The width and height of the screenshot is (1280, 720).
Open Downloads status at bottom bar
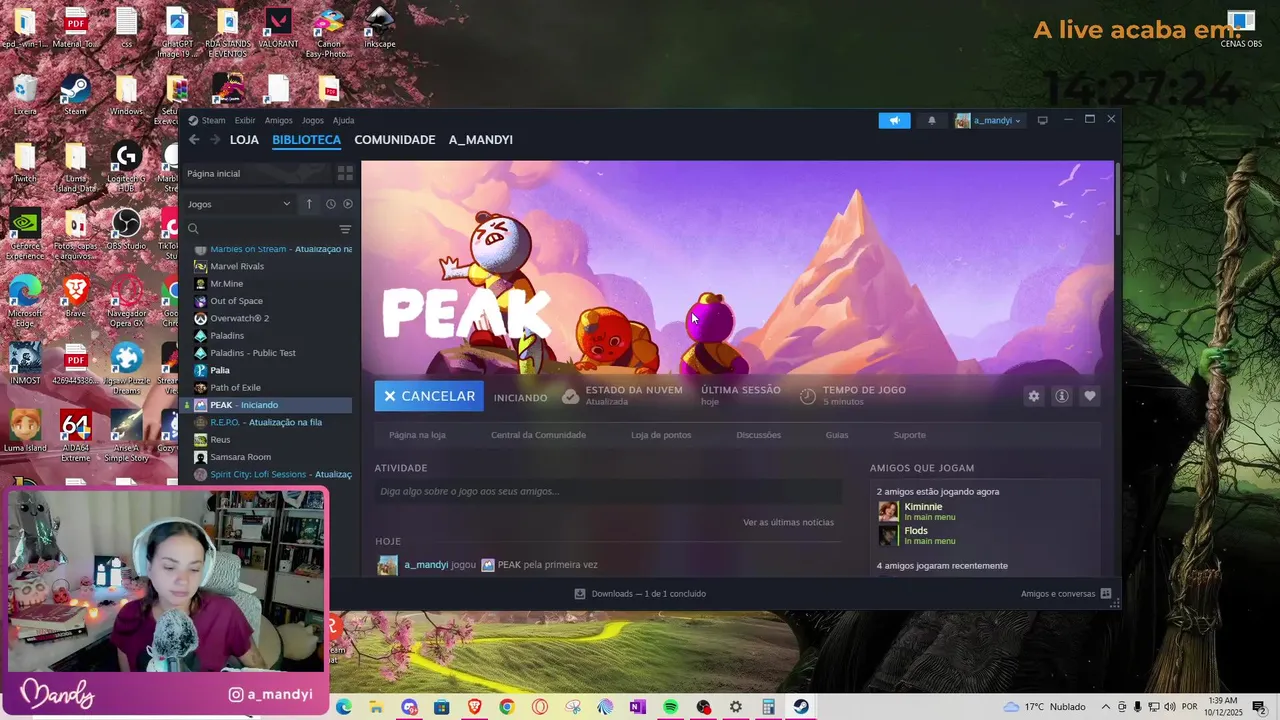click(640, 594)
